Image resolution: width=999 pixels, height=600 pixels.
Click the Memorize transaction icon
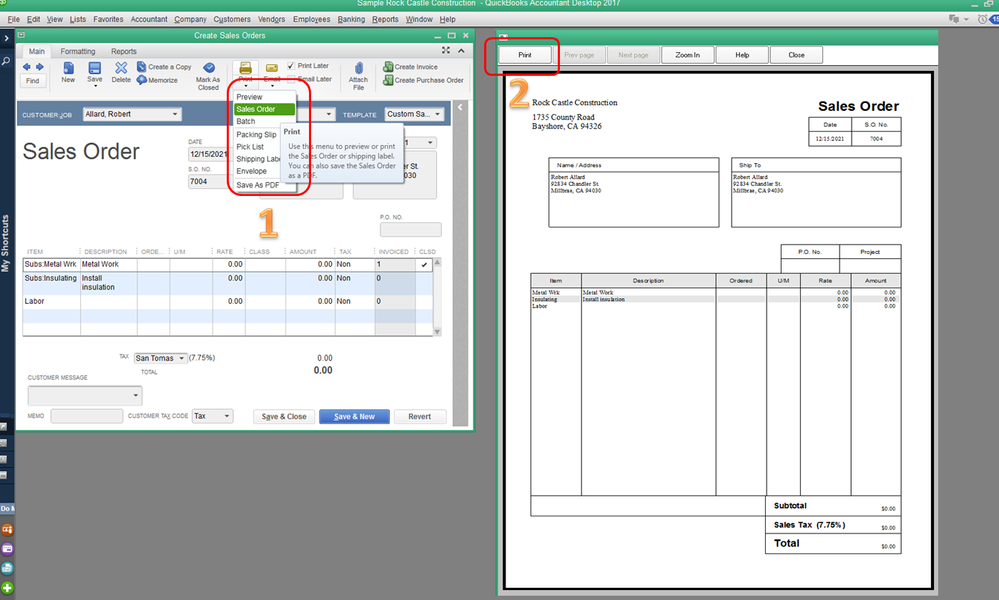tap(141, 80)
